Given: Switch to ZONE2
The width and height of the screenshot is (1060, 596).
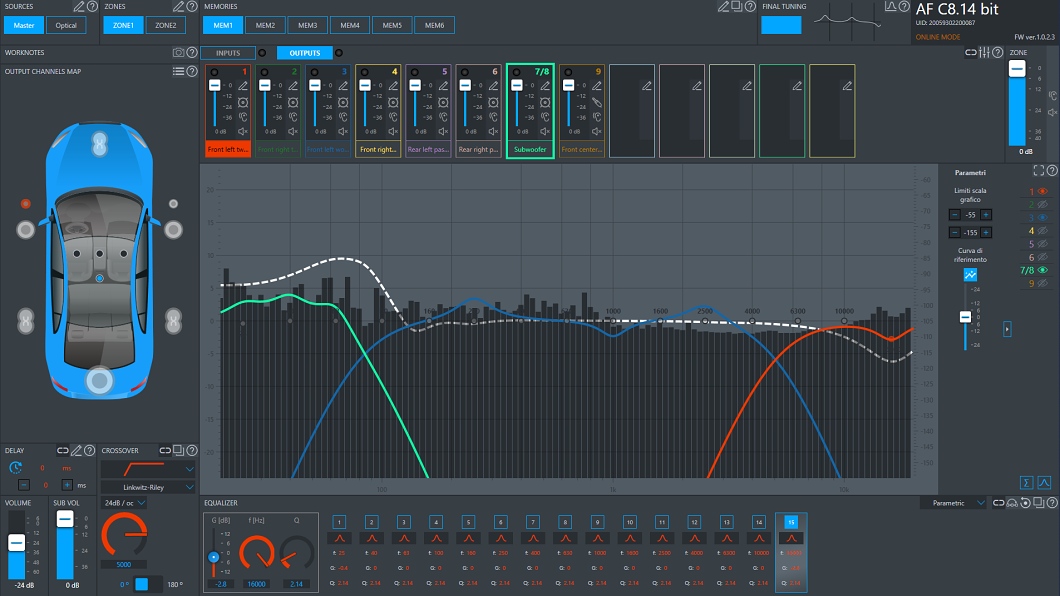Looking at the screenshot, I should (x=166, y=25).
